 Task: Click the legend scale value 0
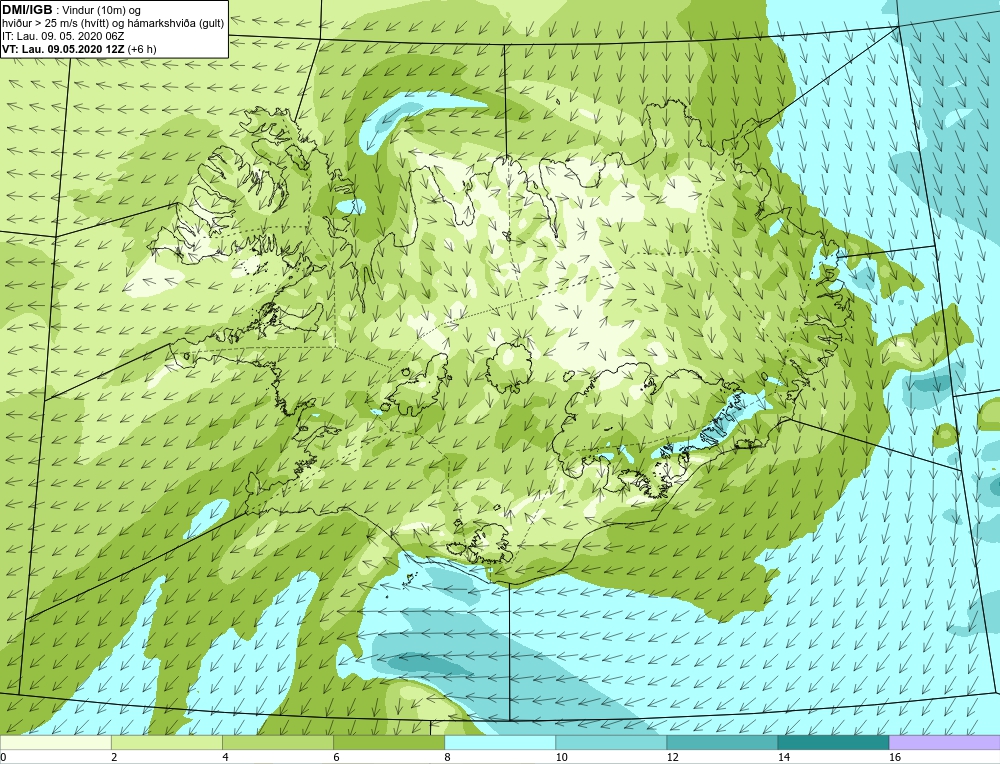click(x=3, y=757)
